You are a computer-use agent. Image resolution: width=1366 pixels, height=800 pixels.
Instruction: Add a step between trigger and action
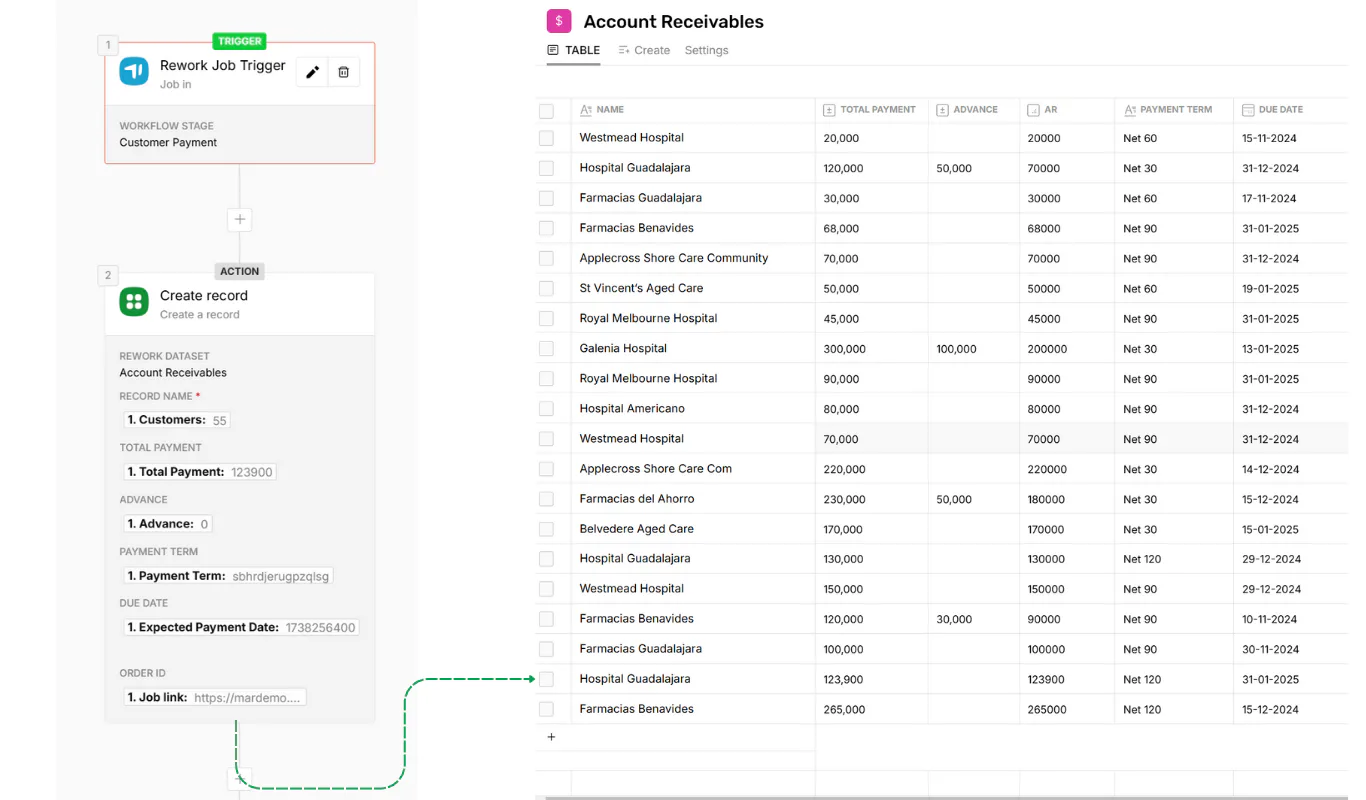click(239, 219)
